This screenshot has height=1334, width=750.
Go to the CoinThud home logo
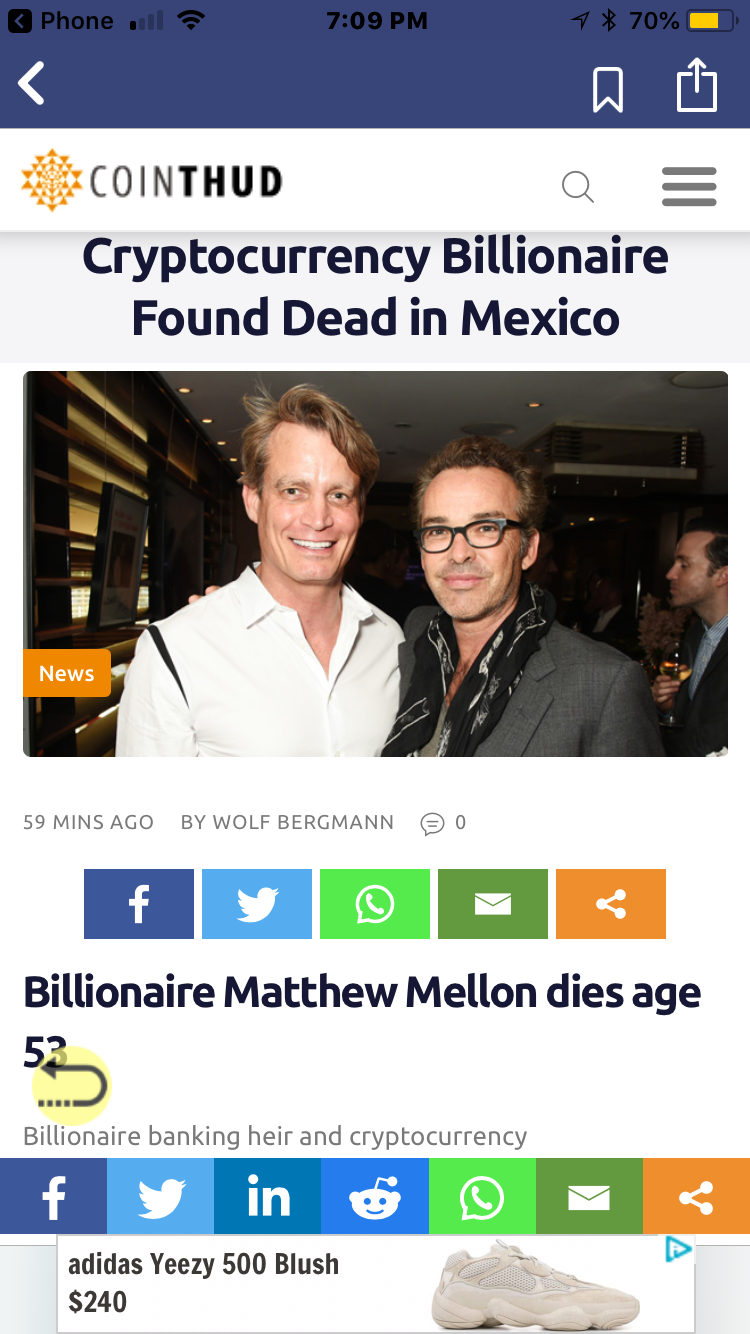[152, 181]
